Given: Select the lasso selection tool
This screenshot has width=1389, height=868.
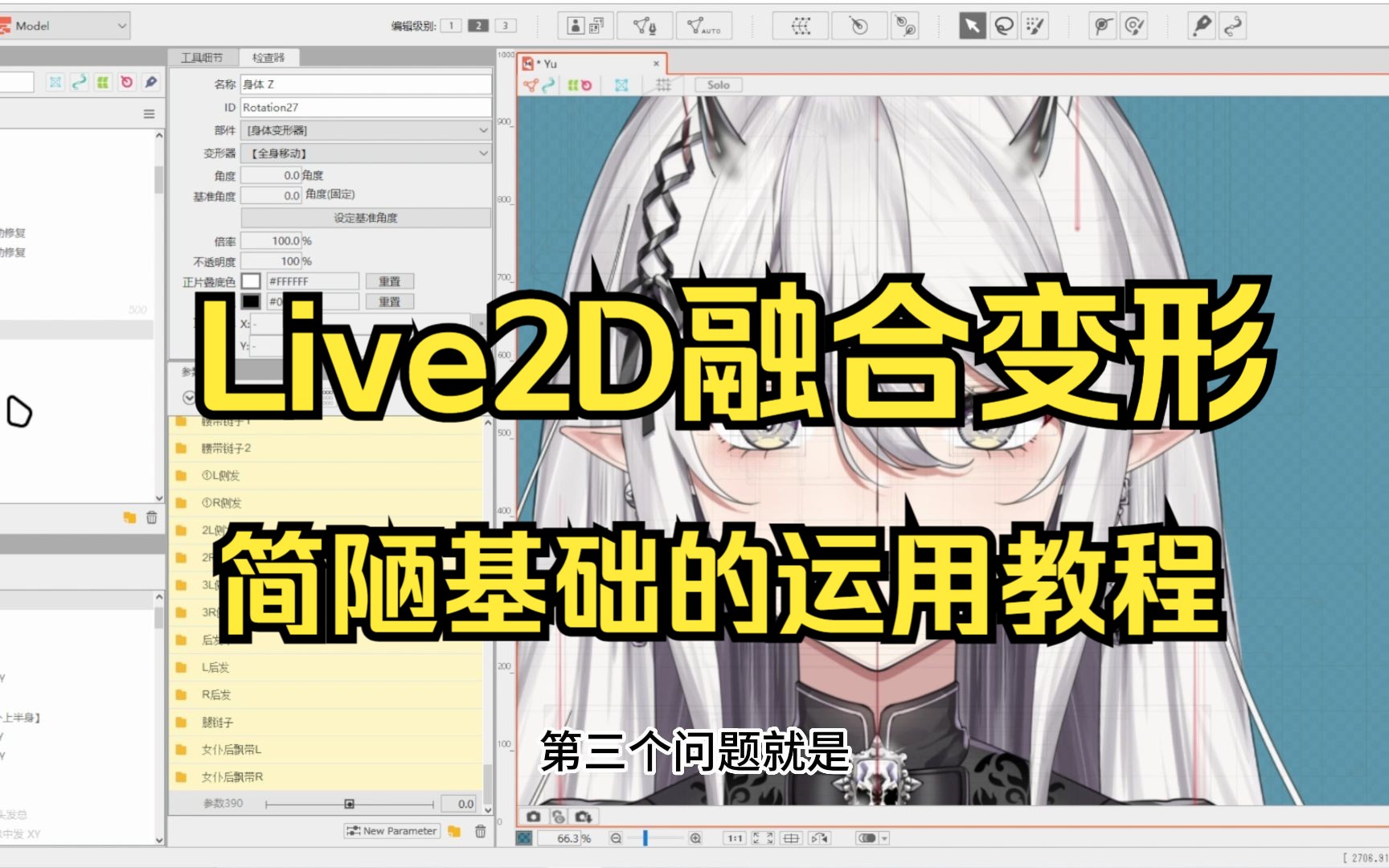Looking at the screenshot, I should (x=1003, y=27).
